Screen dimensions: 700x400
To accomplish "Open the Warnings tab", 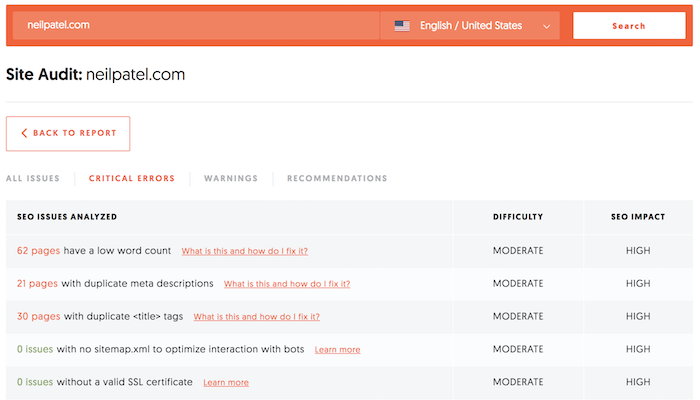I will click(231, 178).
